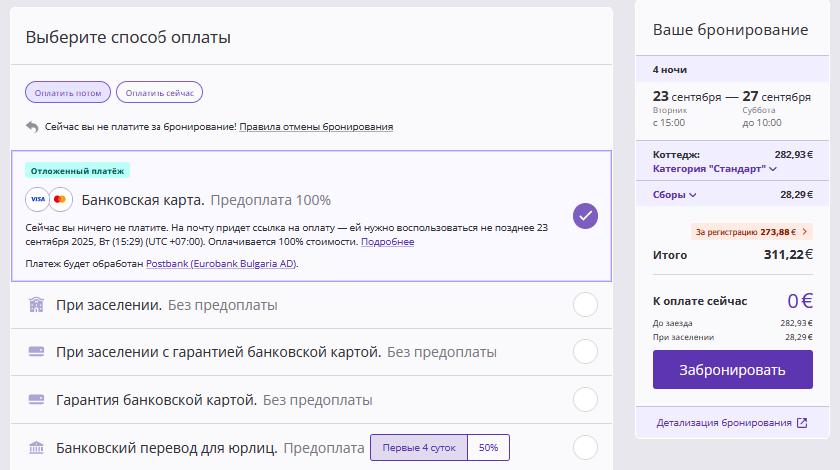
Task: Choose Гарантия банковской картой radio option
Action: click(585, 400)
